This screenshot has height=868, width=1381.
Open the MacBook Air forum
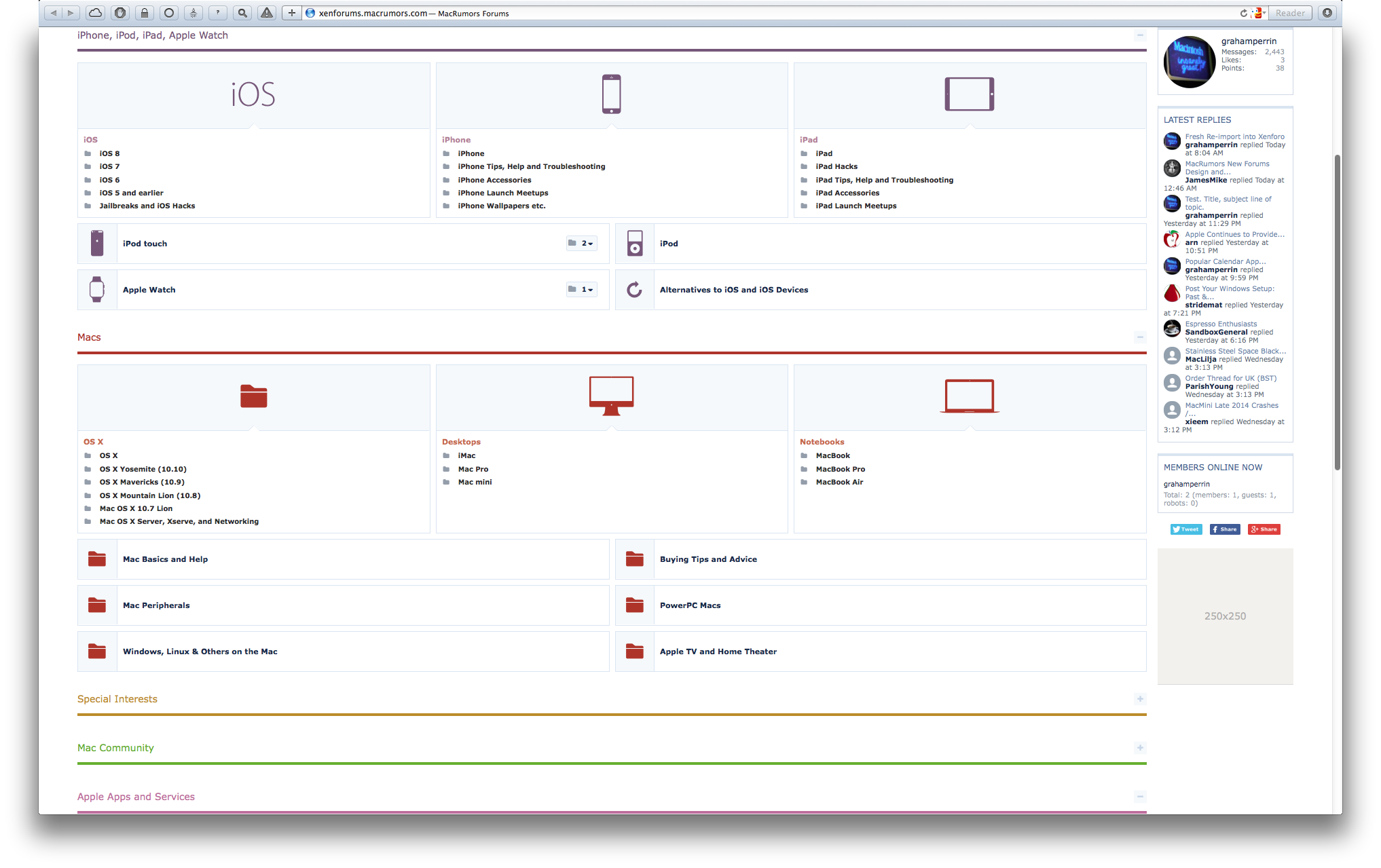[x=839, y=482]
